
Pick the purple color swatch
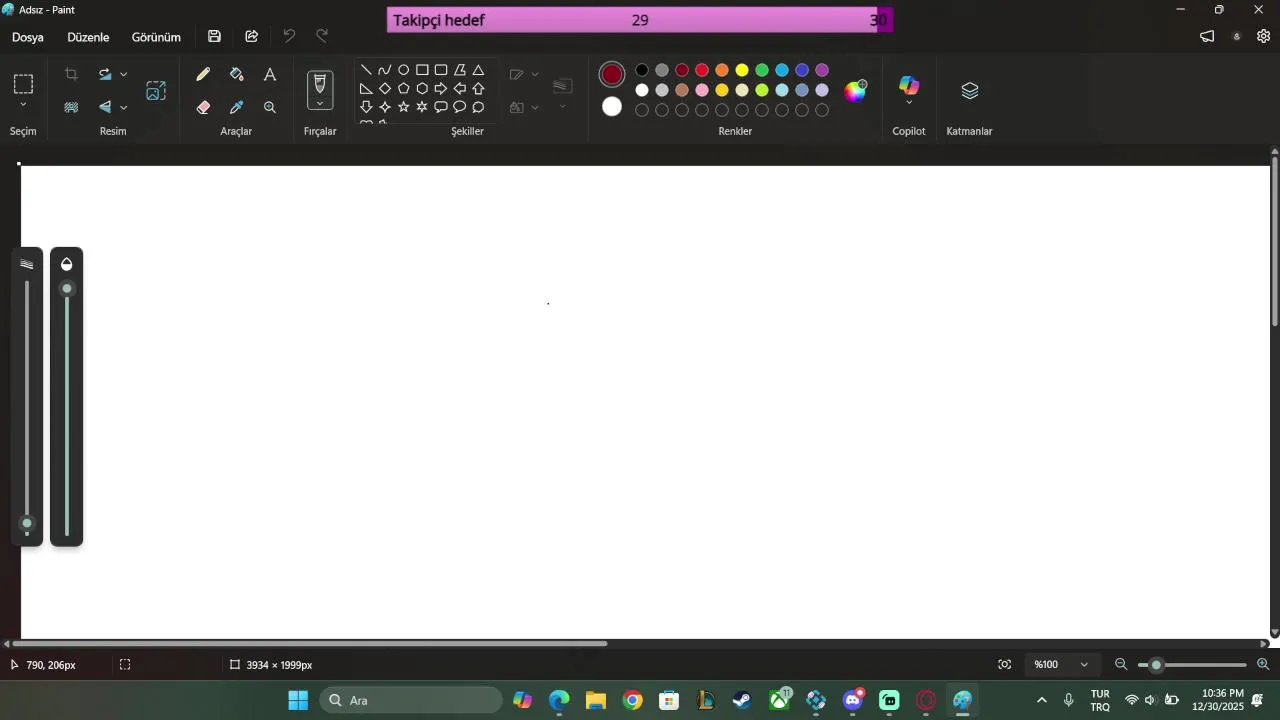click(822, 70)
